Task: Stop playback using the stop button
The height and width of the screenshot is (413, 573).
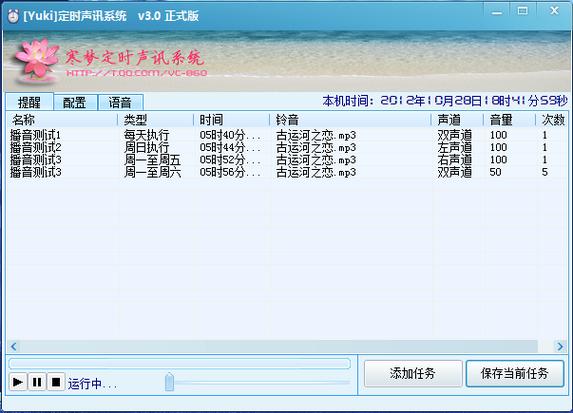Action: 56,382
